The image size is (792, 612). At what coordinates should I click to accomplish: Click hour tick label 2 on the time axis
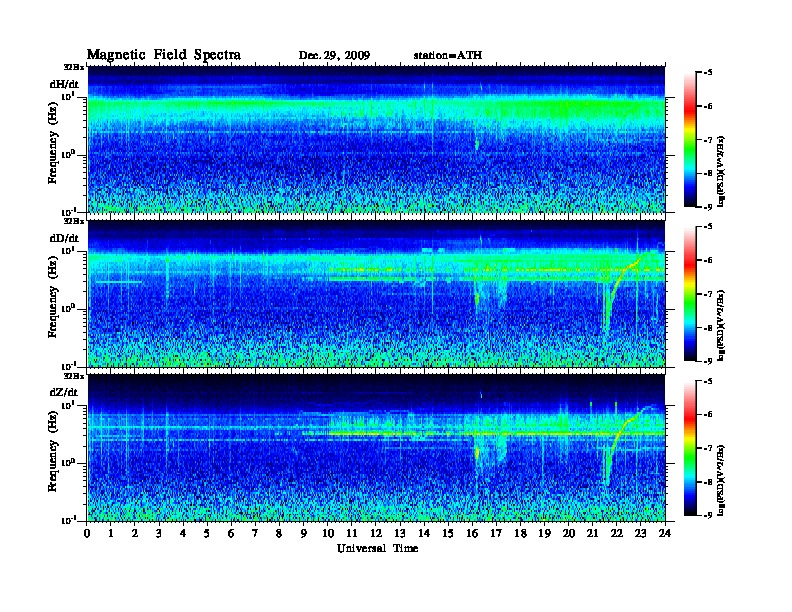click(135, 534)
